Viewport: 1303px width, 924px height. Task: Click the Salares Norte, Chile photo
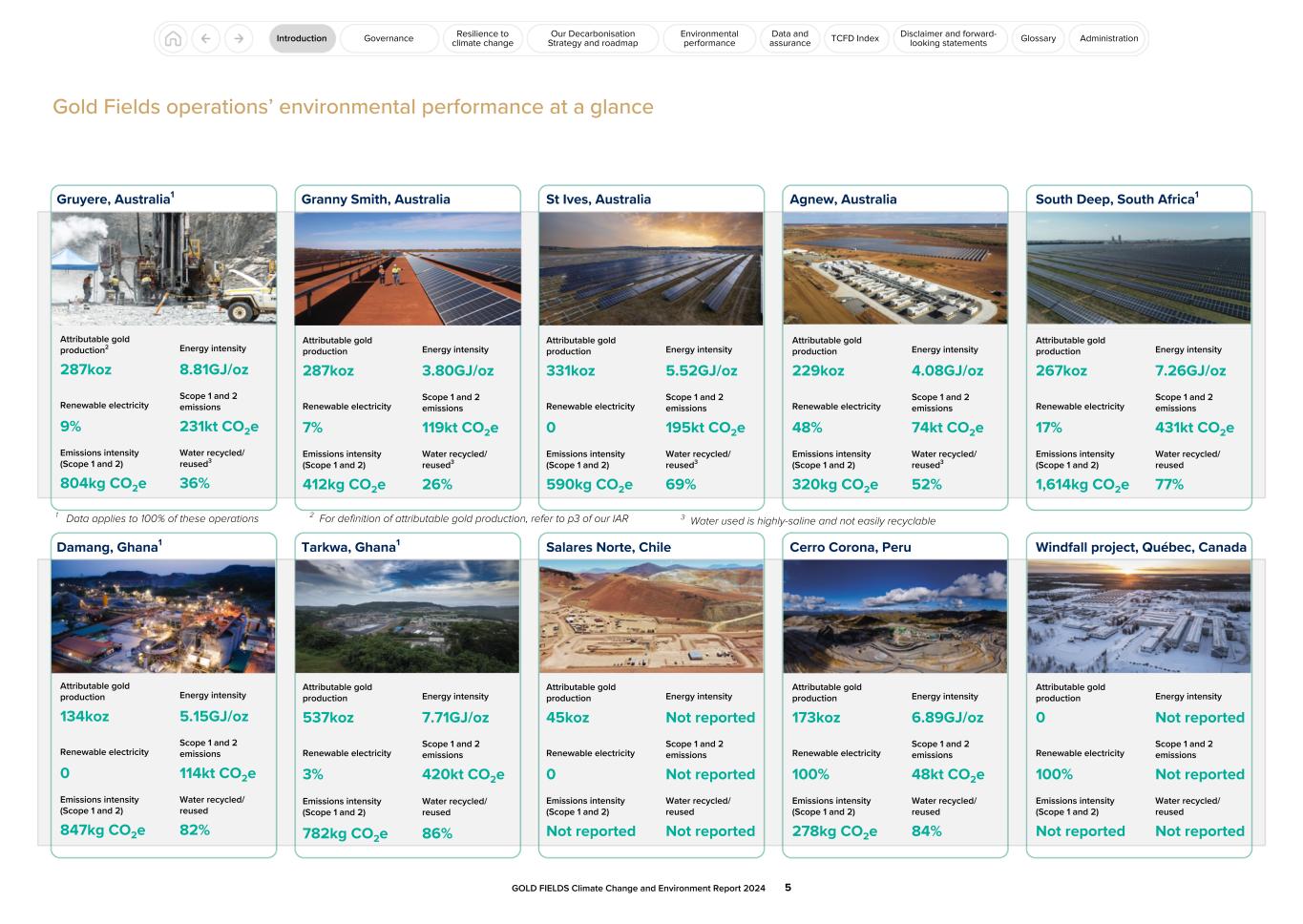point(652,615)
